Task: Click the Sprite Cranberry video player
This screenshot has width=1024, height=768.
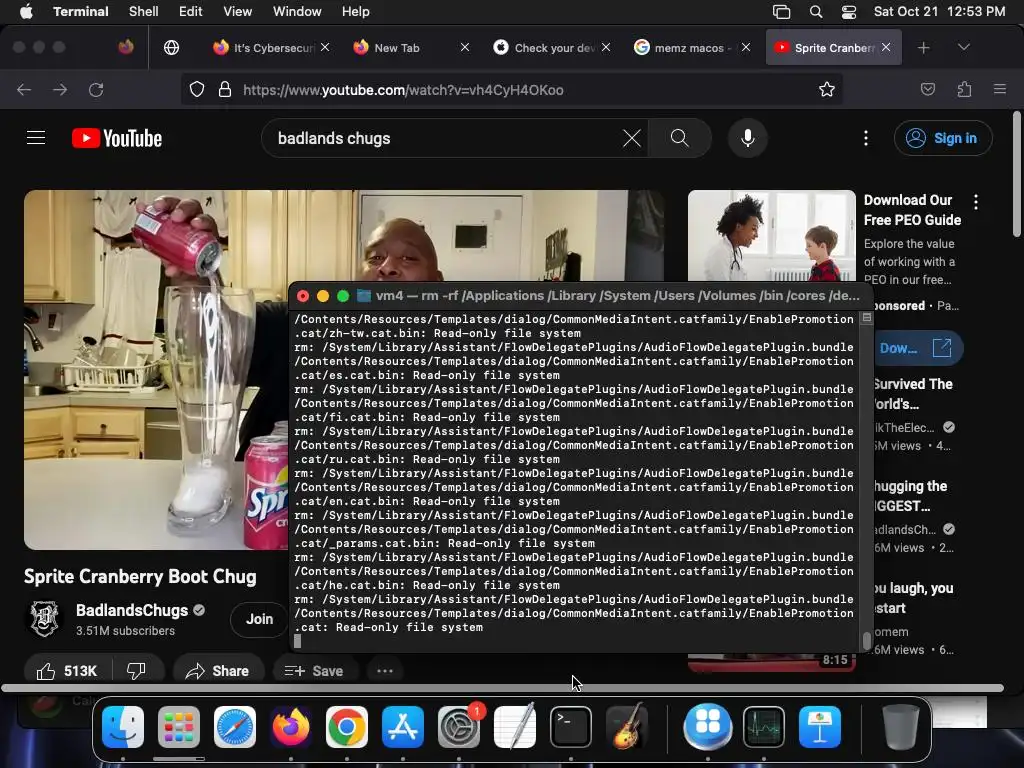Action: (x=157, y=370)
